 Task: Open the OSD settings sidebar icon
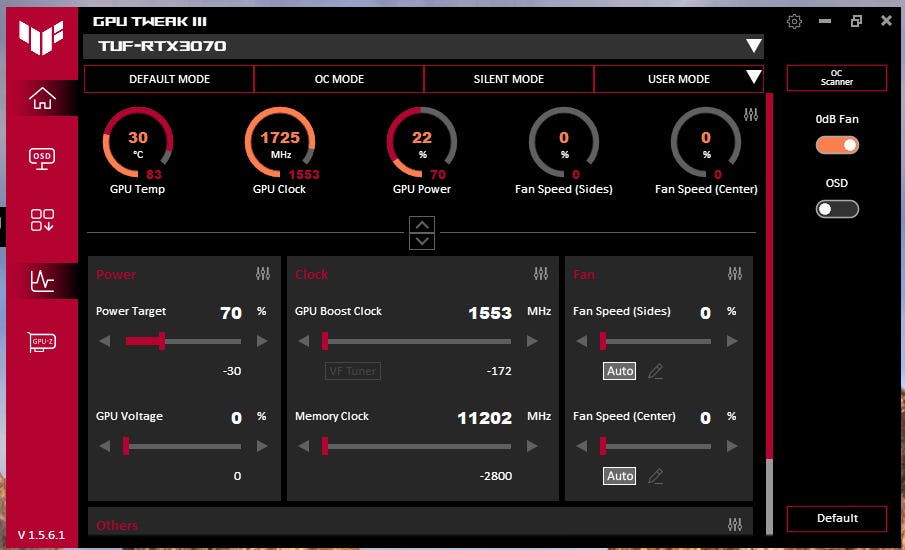(x=42, y=159)
